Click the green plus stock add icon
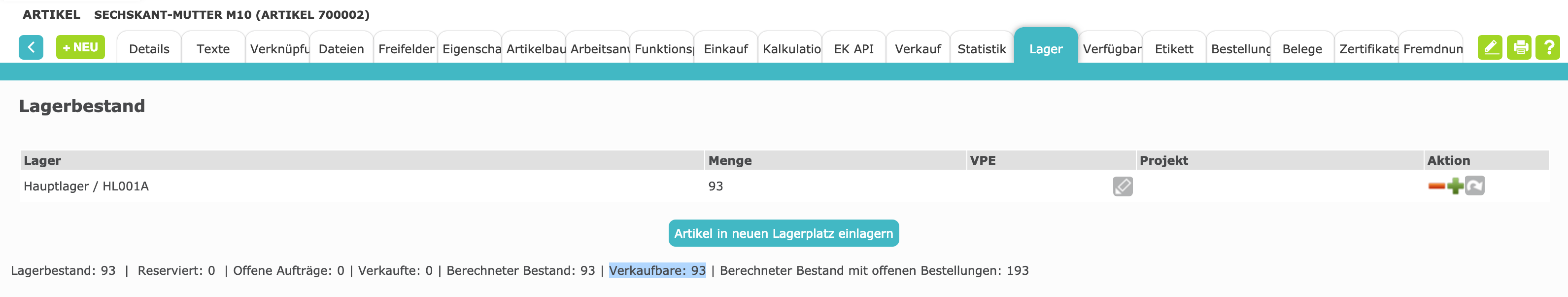Image resolution: width=1568 pixels, height=297 pixels. tap(1455, 186)
